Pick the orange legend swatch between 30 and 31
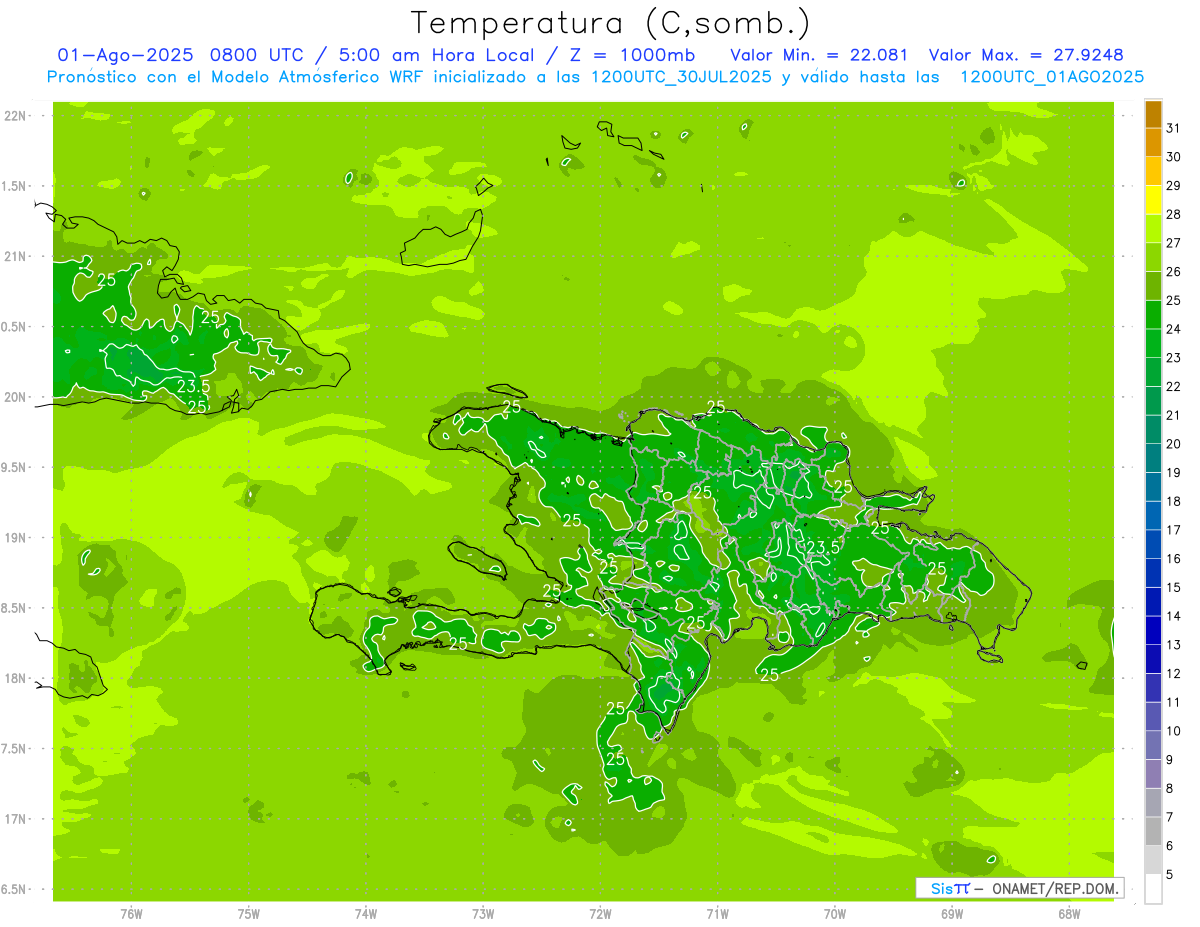Viewport: 1200px width, 927px height. (x=1153, y=142)
